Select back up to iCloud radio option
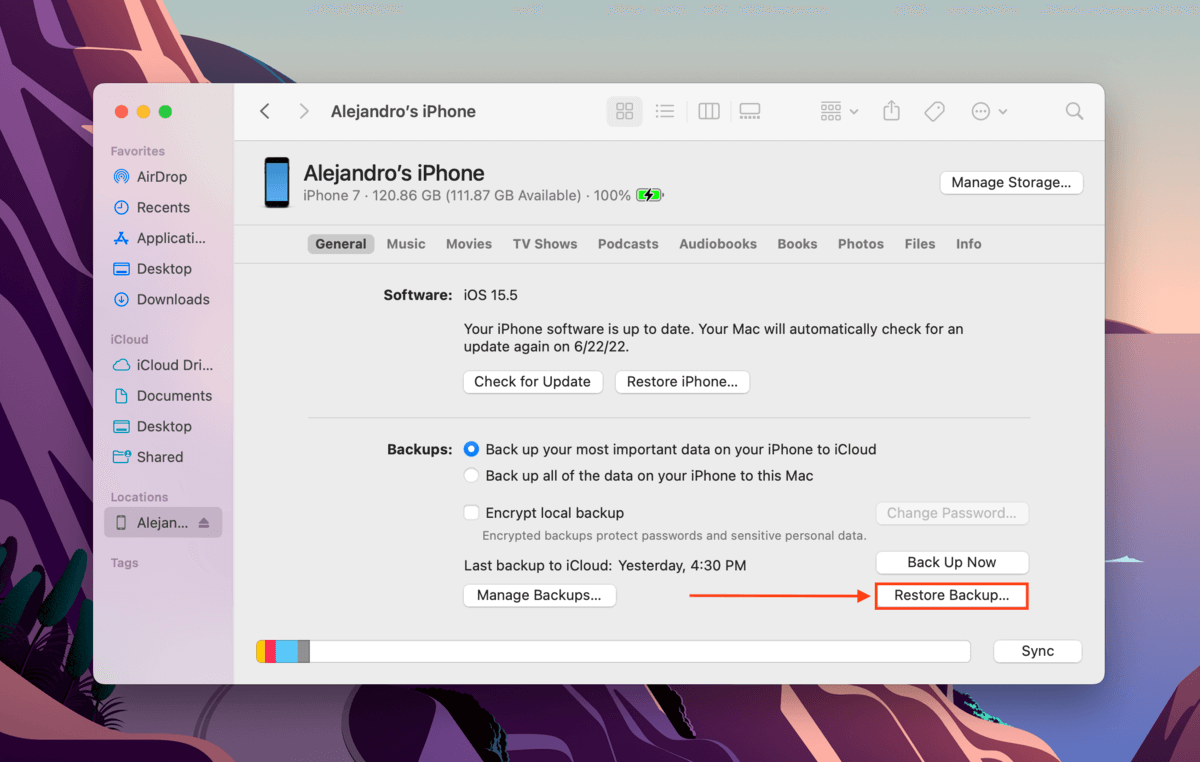This screenshot has height=762, width=1200. point(472,450)
